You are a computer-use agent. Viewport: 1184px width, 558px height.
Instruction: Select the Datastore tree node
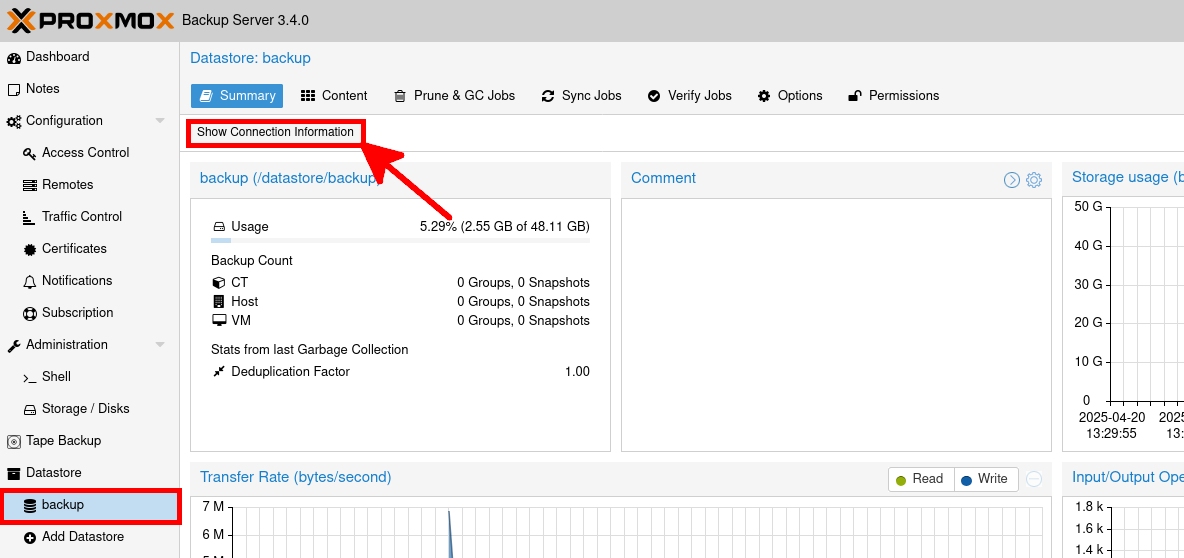(53, 473)
